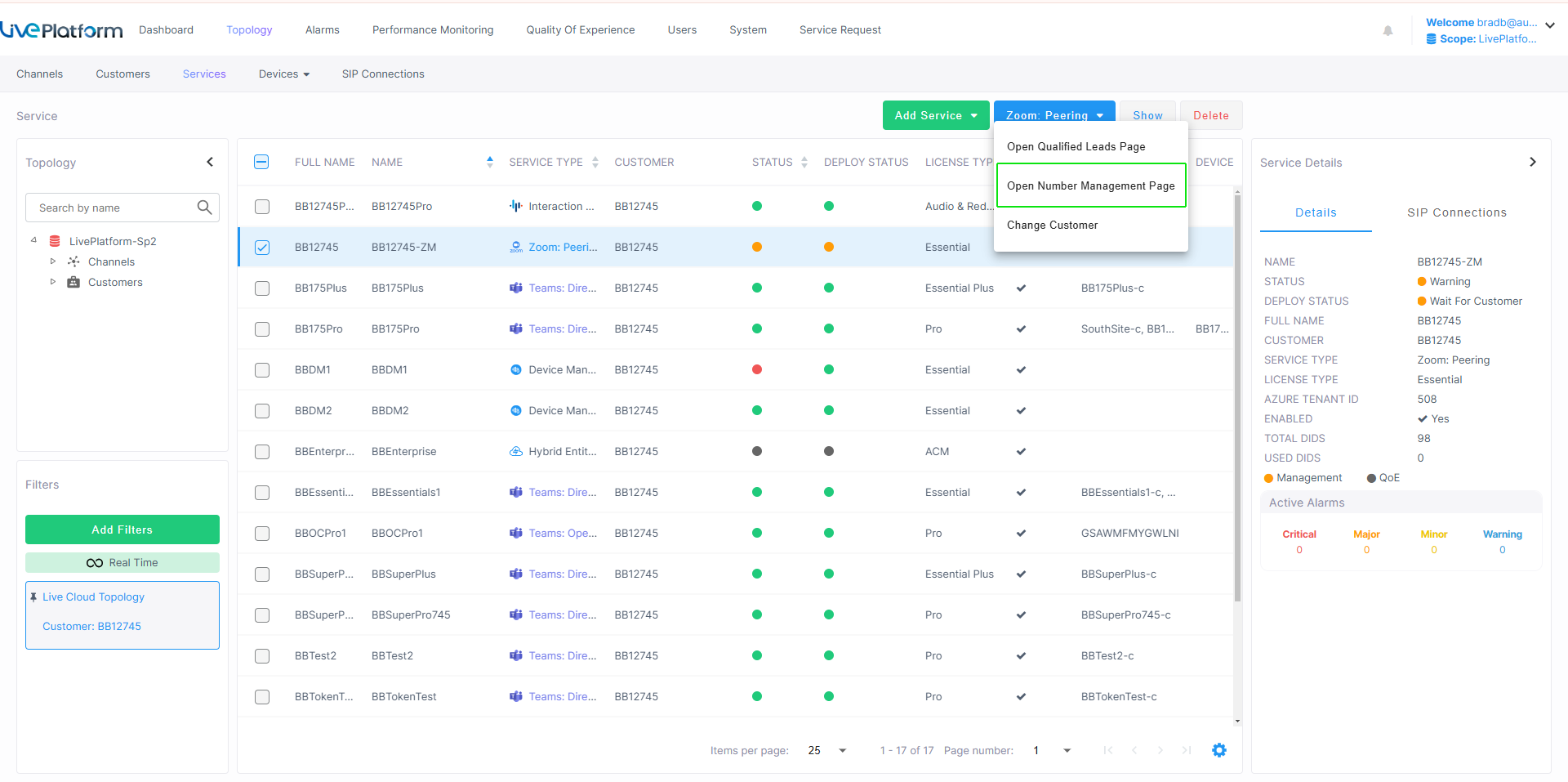Screen dimensions: 1568x782
Task: Click the orange Management status indicator
Action: [1269, 478]
